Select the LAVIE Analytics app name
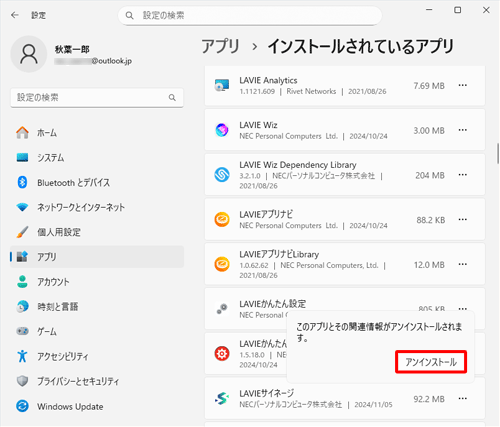The width and height of the screenshot is (500, 427). click(x=268, y=80)
